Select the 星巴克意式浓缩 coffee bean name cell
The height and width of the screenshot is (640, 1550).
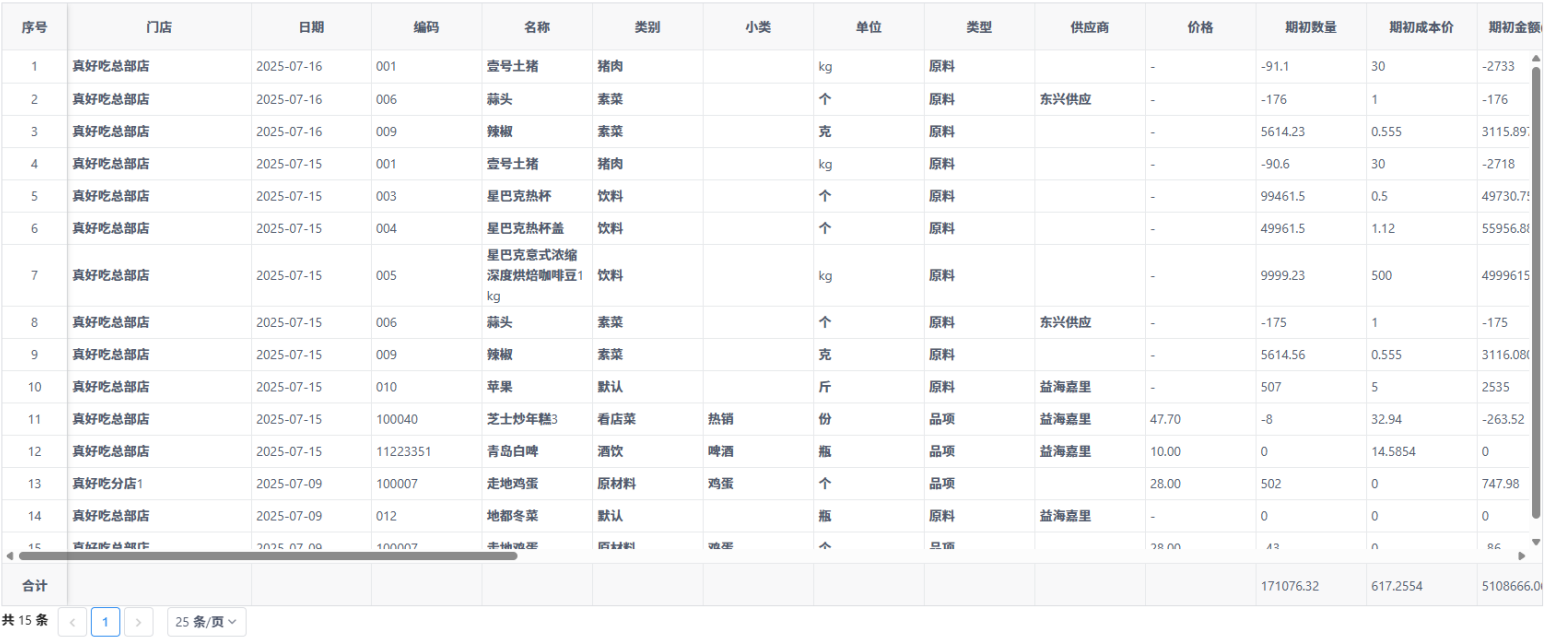(536, 275)
